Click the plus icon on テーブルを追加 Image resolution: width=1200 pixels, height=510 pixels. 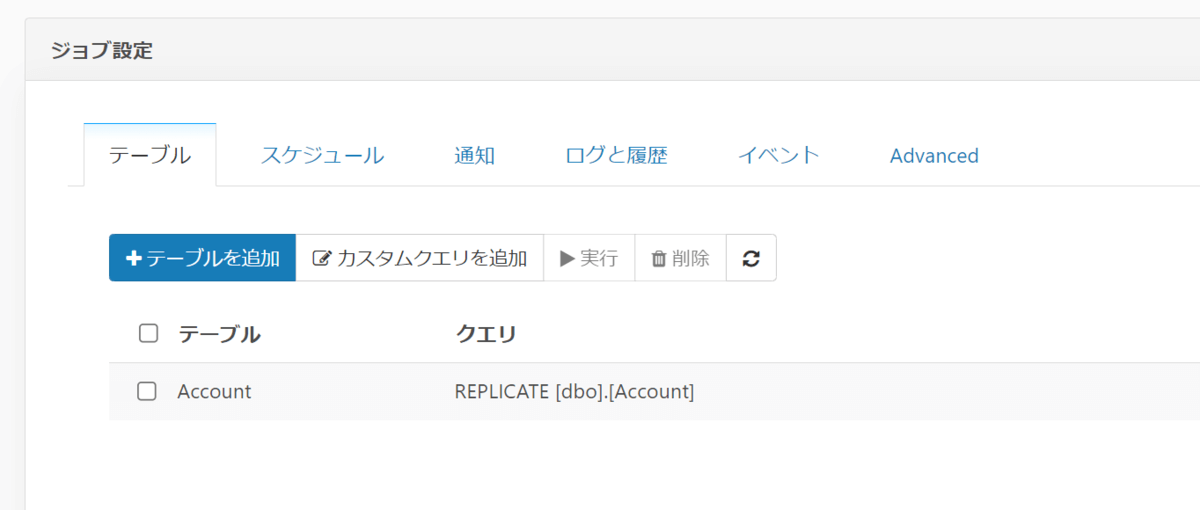click(134, 258)
